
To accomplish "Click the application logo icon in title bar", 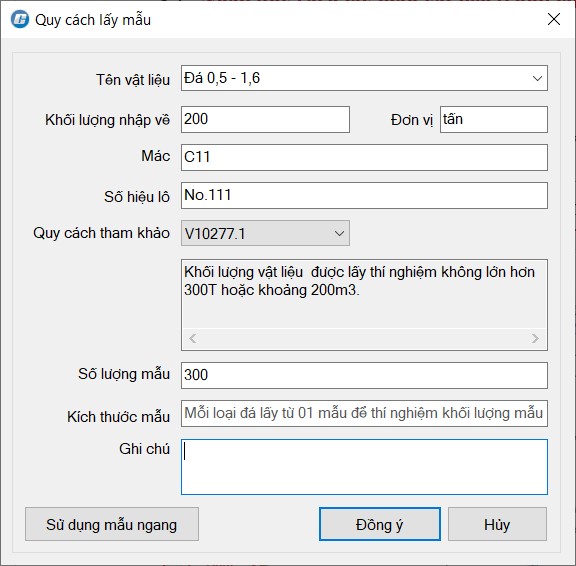I will click(x=19, y=19).
